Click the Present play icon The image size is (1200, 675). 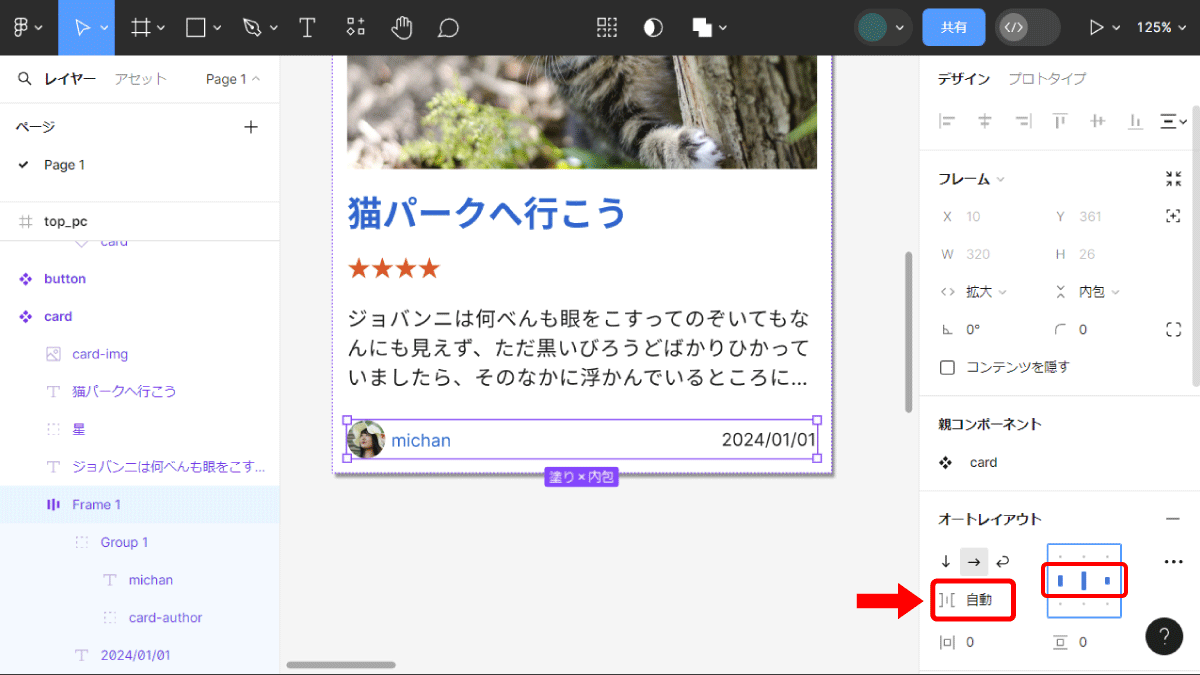pos(1097,28)
